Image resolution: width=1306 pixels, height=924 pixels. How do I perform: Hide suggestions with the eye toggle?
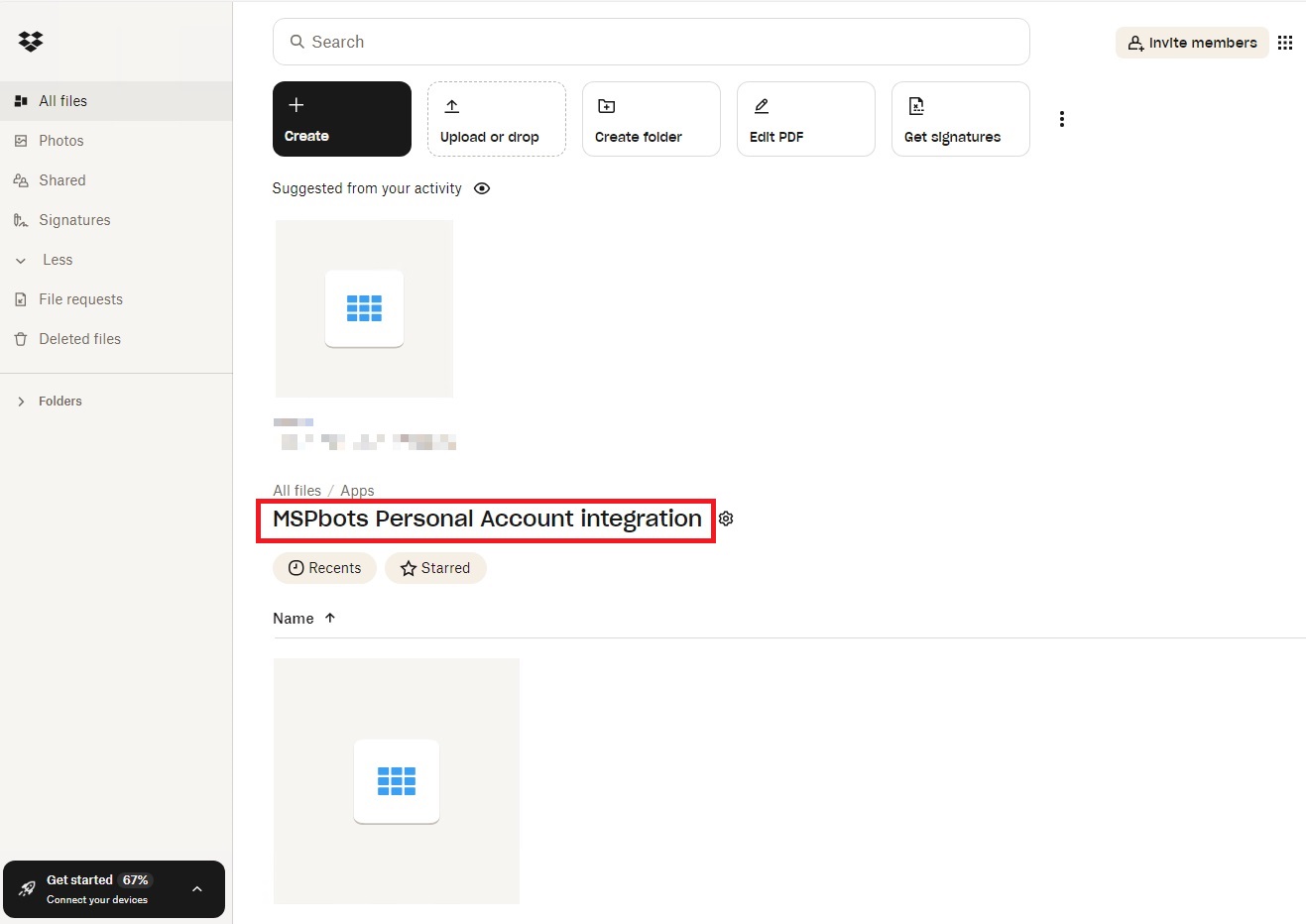[482, 187]
